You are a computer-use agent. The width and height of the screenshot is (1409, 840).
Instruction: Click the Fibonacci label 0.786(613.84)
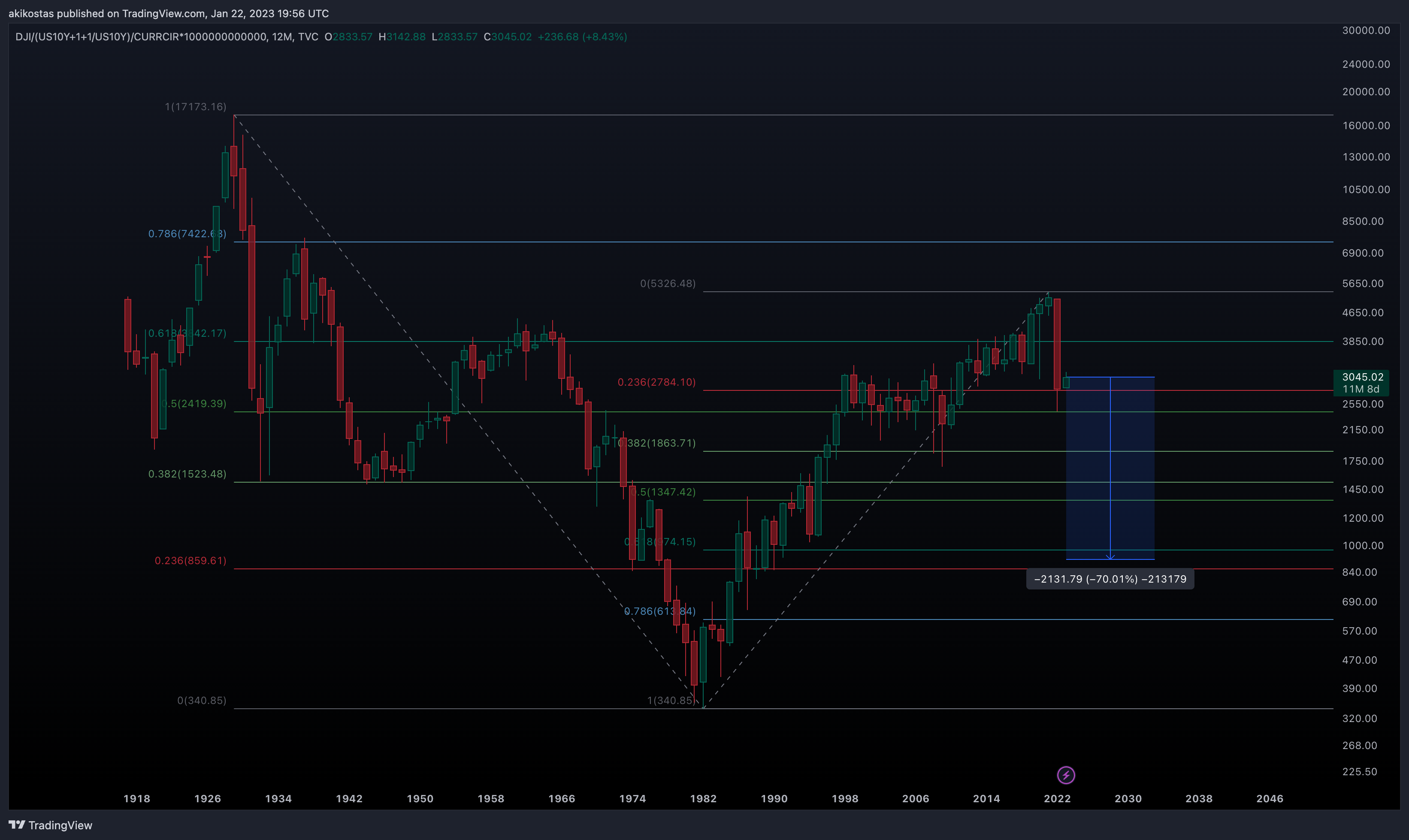click(x=660, y=611)
